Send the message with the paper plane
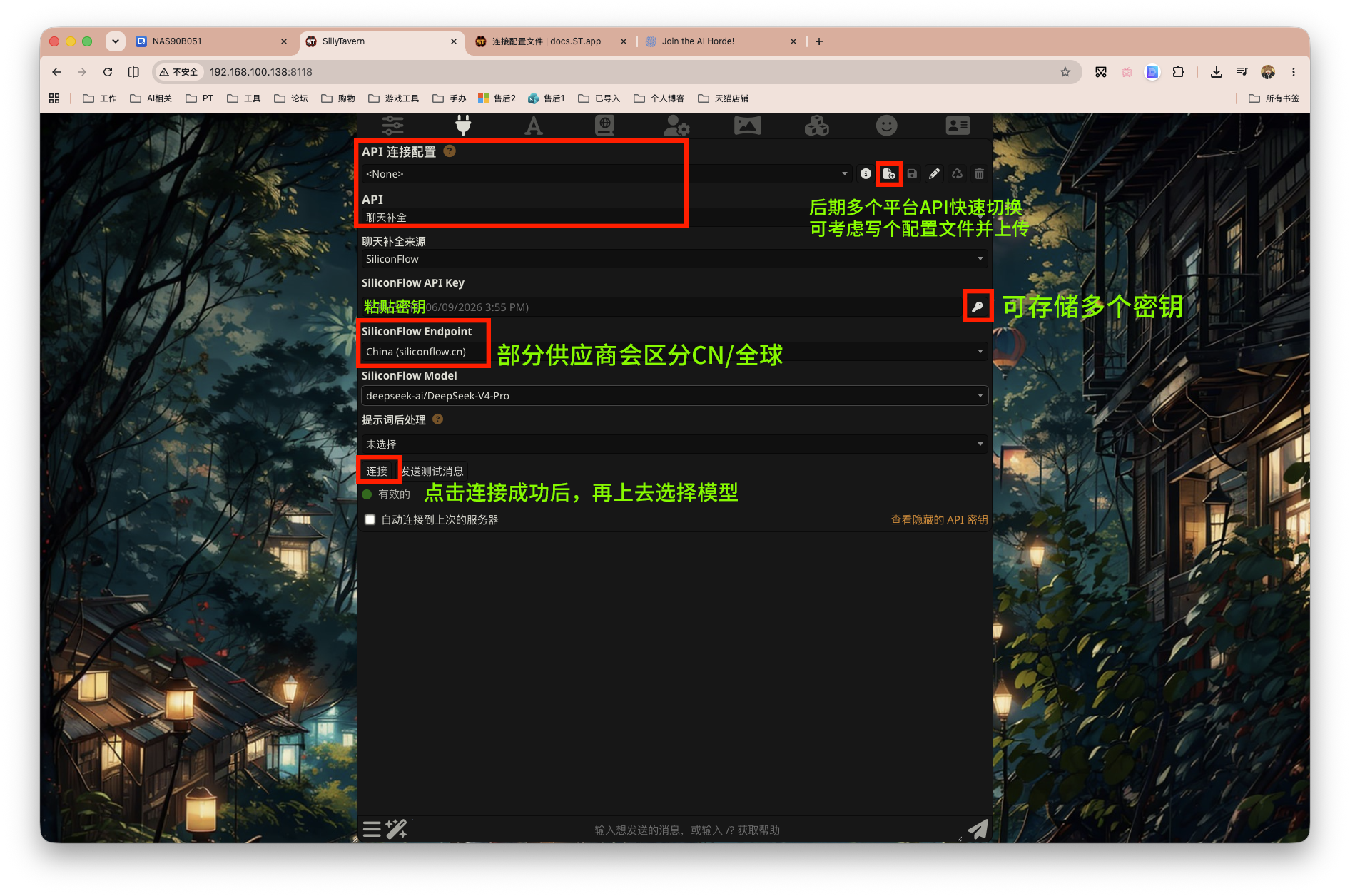This screenshot has width=1350, height=896. pyautogui.click(x=978, y=829)
